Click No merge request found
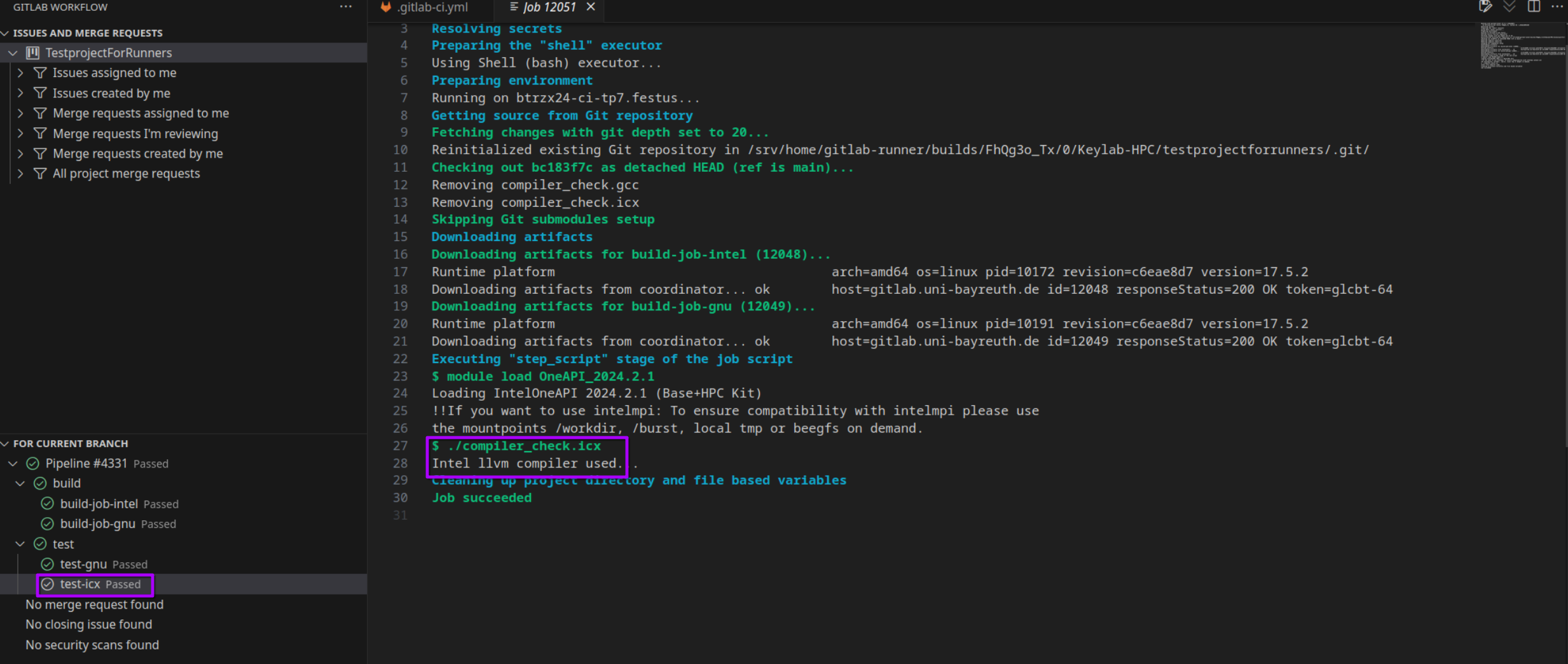1568x664 pixels. (95, 605)
